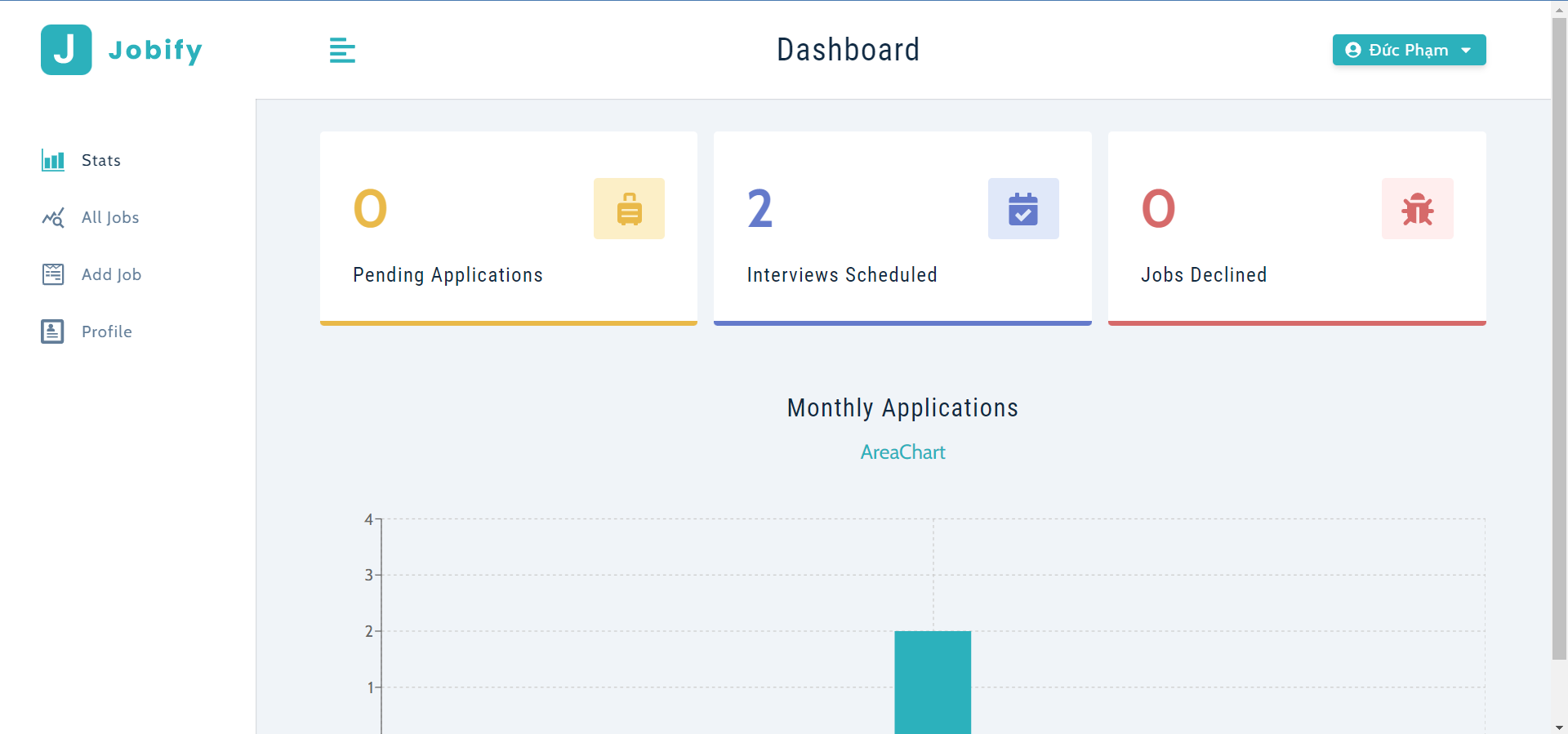Click the All Jobs search-chart icon
This screenshot has width=1568, height=734.
click(53, 217)
